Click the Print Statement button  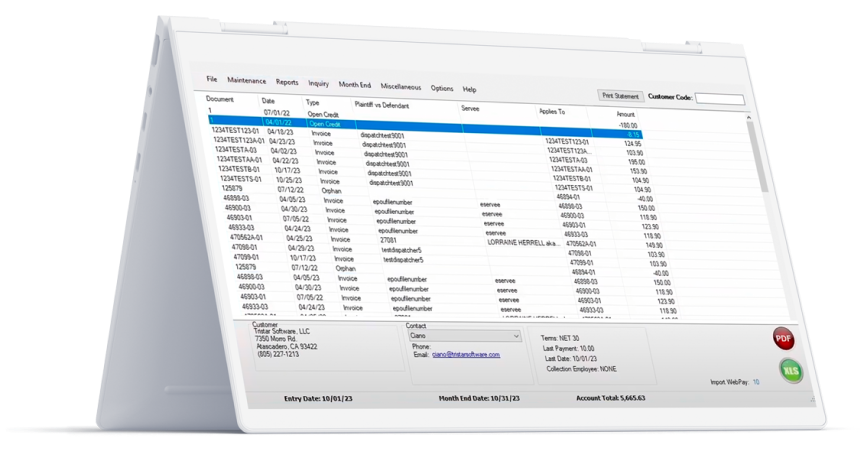pyautogui.click(x=620, y=96)
